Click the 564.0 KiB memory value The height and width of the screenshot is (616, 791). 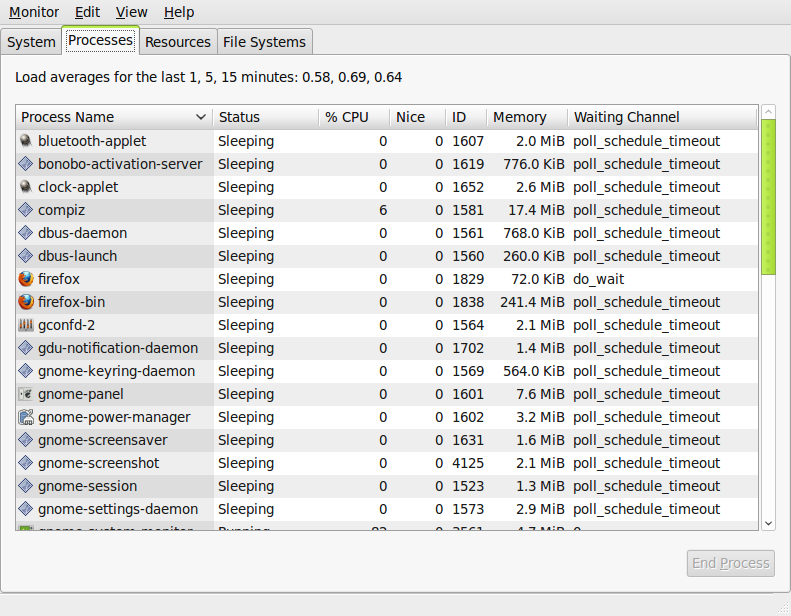534,371
